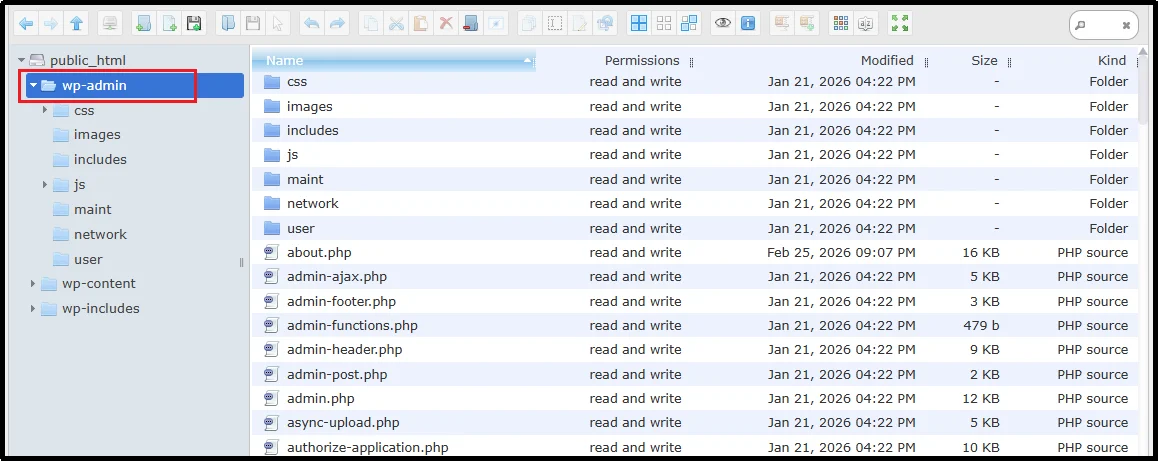This screenshot has height=461, width=1158.
Task: Go forward with the right arrow icon
Action: [x=51, y=24]
